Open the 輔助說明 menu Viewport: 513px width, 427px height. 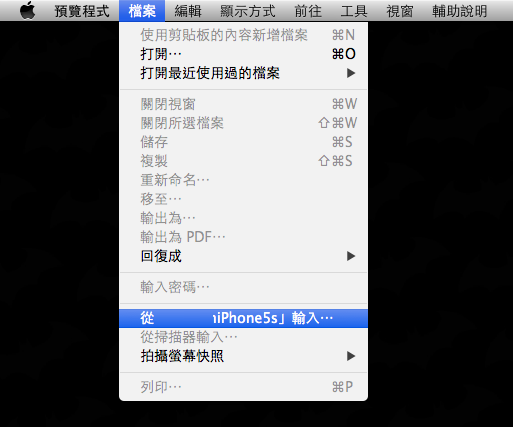coord(460,11)
